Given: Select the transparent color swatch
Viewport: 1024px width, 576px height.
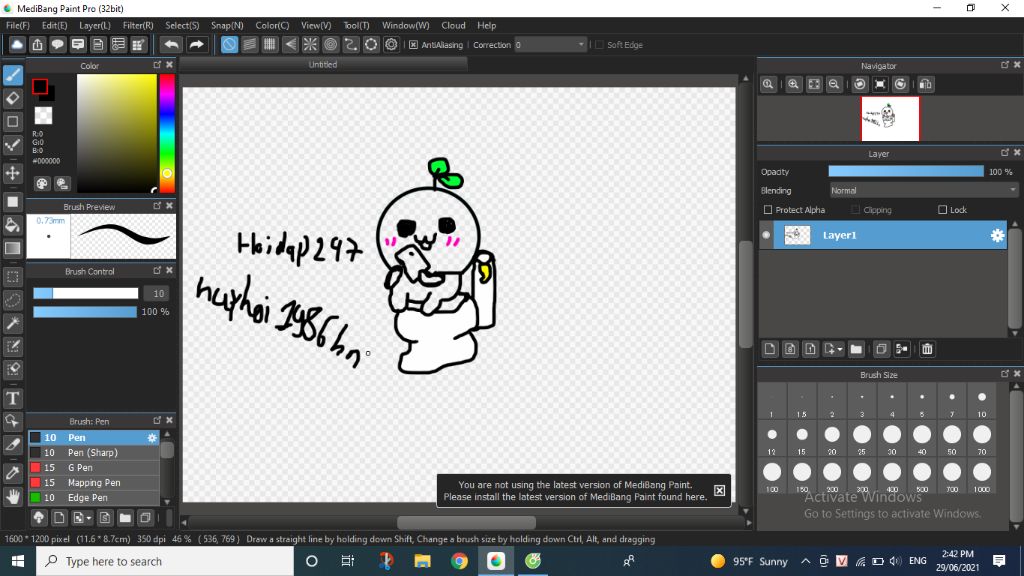Looking at the screenshot, I should [43, 116].
